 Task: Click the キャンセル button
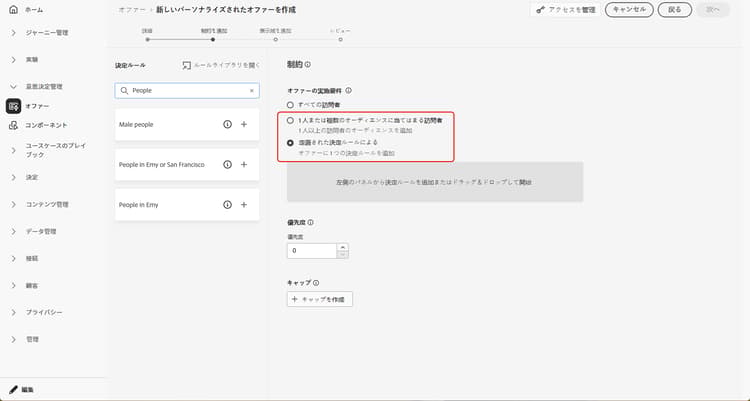629,10
